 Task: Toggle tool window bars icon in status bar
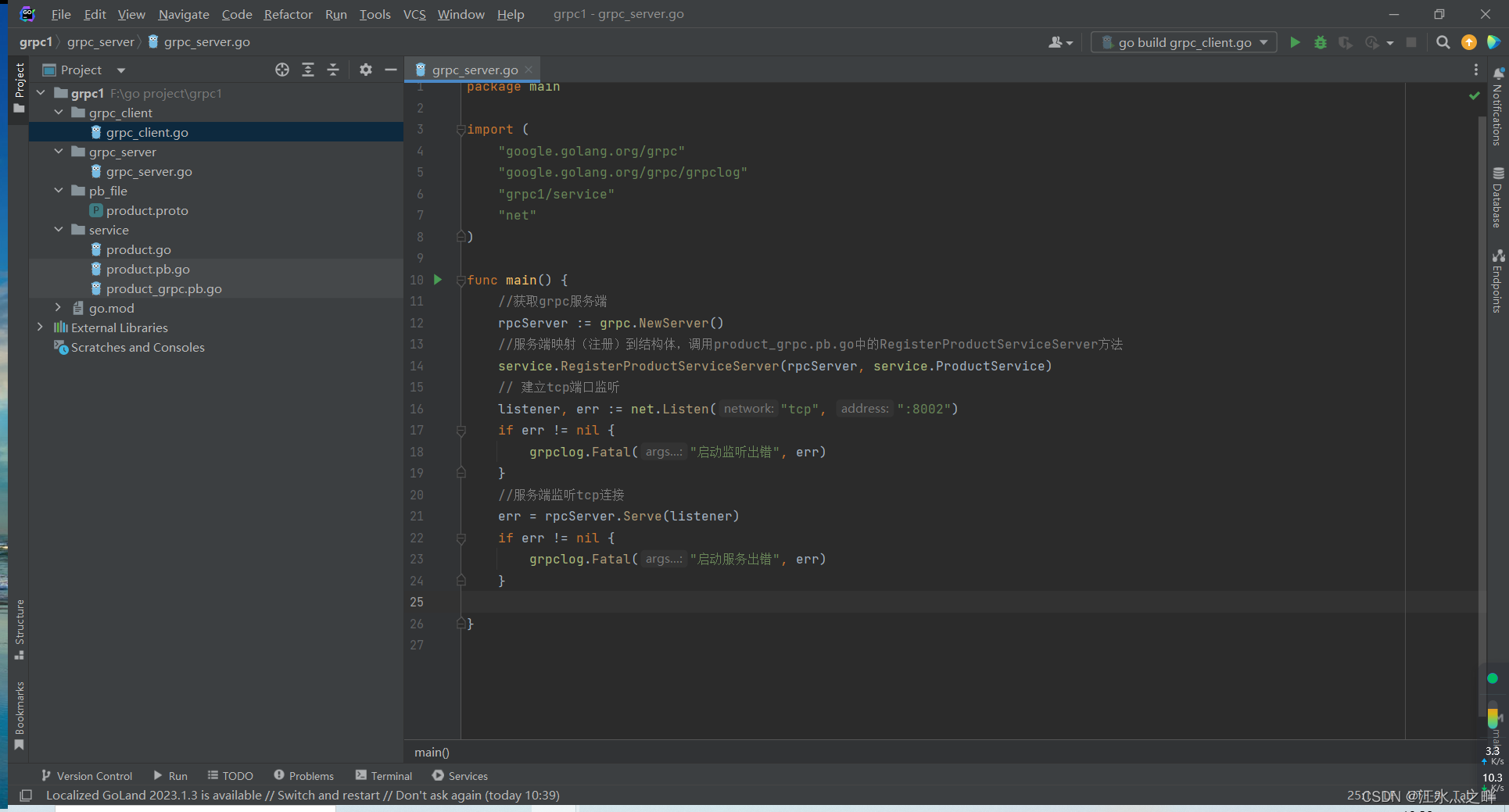tap(26, 795)
